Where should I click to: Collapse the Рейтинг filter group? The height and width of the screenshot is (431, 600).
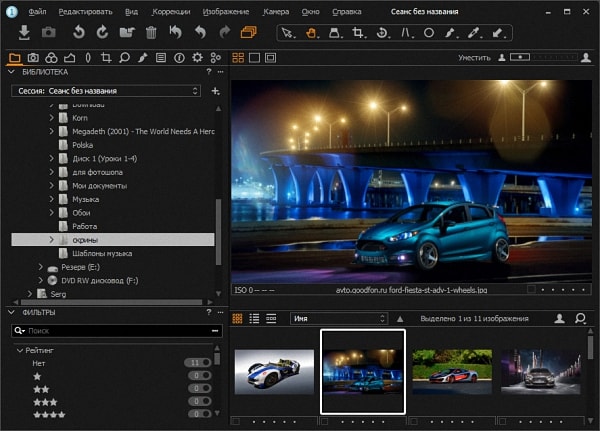(20, 350)
